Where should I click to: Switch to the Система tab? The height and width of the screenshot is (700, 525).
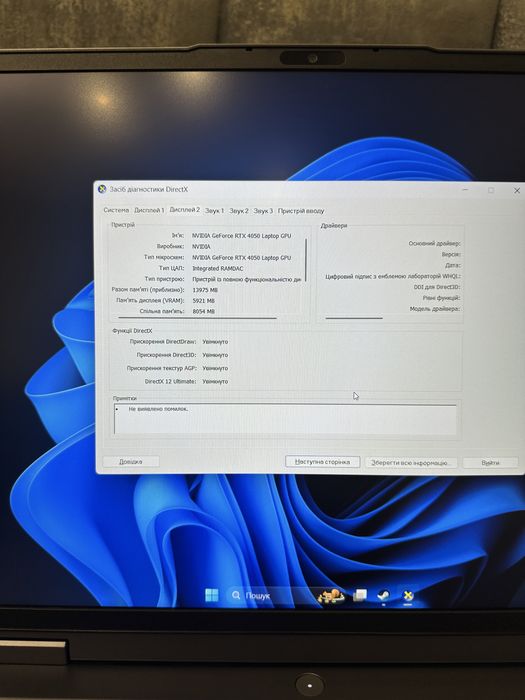tap(116, 210)
